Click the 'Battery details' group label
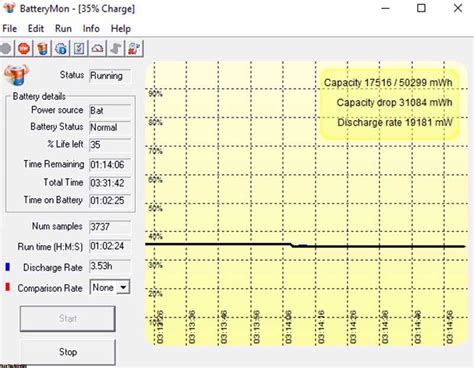474x368 pixels. tap(39, 97)
